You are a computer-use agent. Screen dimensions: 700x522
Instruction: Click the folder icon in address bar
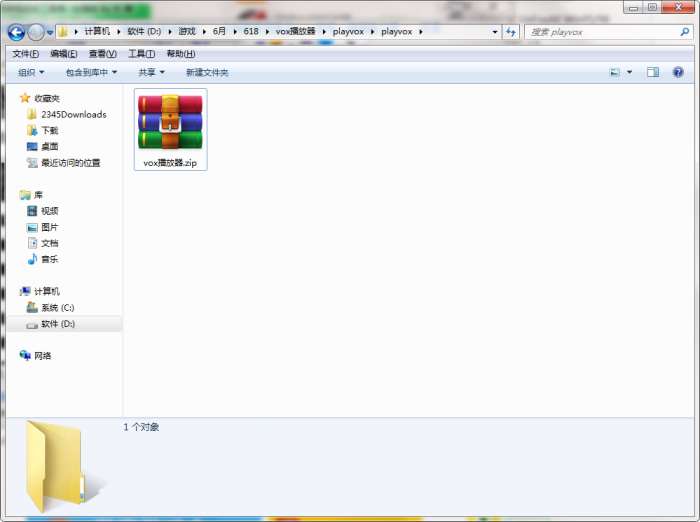tap(63, 32)
